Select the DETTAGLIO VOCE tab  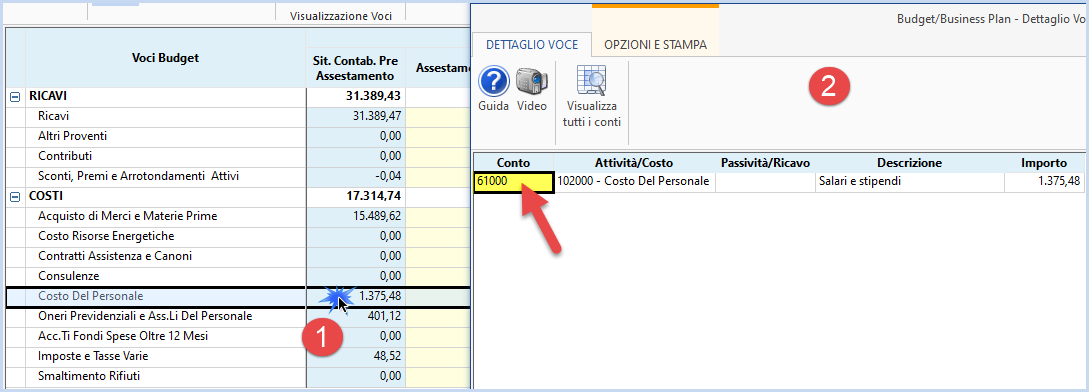532,44
